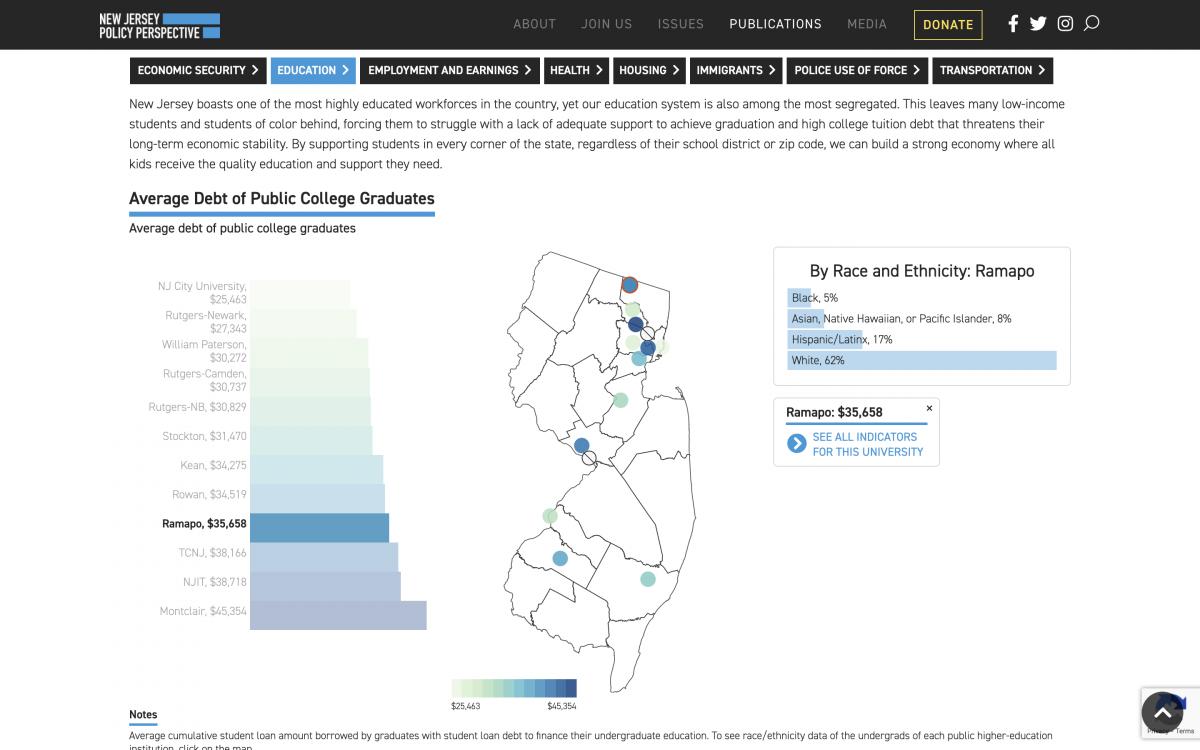Screen dimensions: 1200x750
Task: Click the Notes heading
Action: (143, 714)
